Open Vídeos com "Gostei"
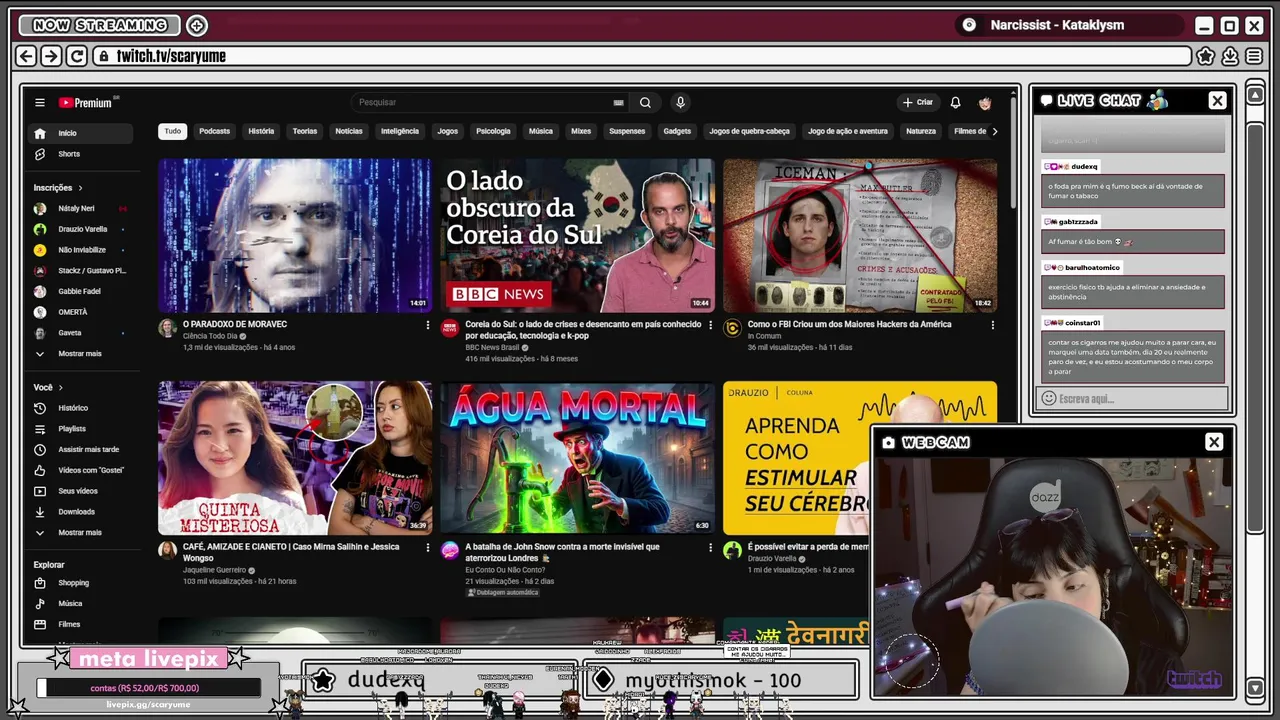 80,470
